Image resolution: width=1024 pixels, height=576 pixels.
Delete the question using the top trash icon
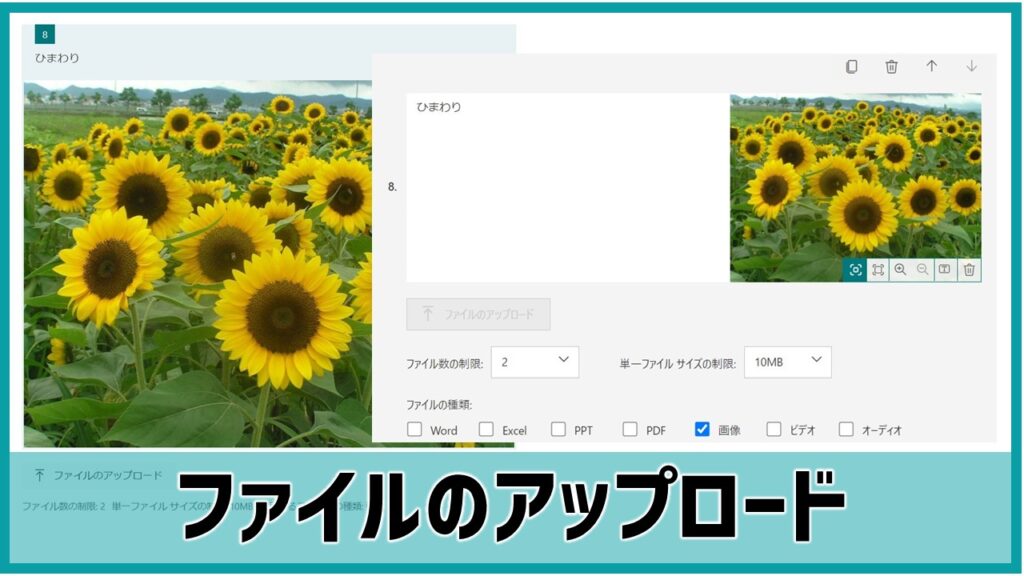pyautogui.click(x=891, y=67)
